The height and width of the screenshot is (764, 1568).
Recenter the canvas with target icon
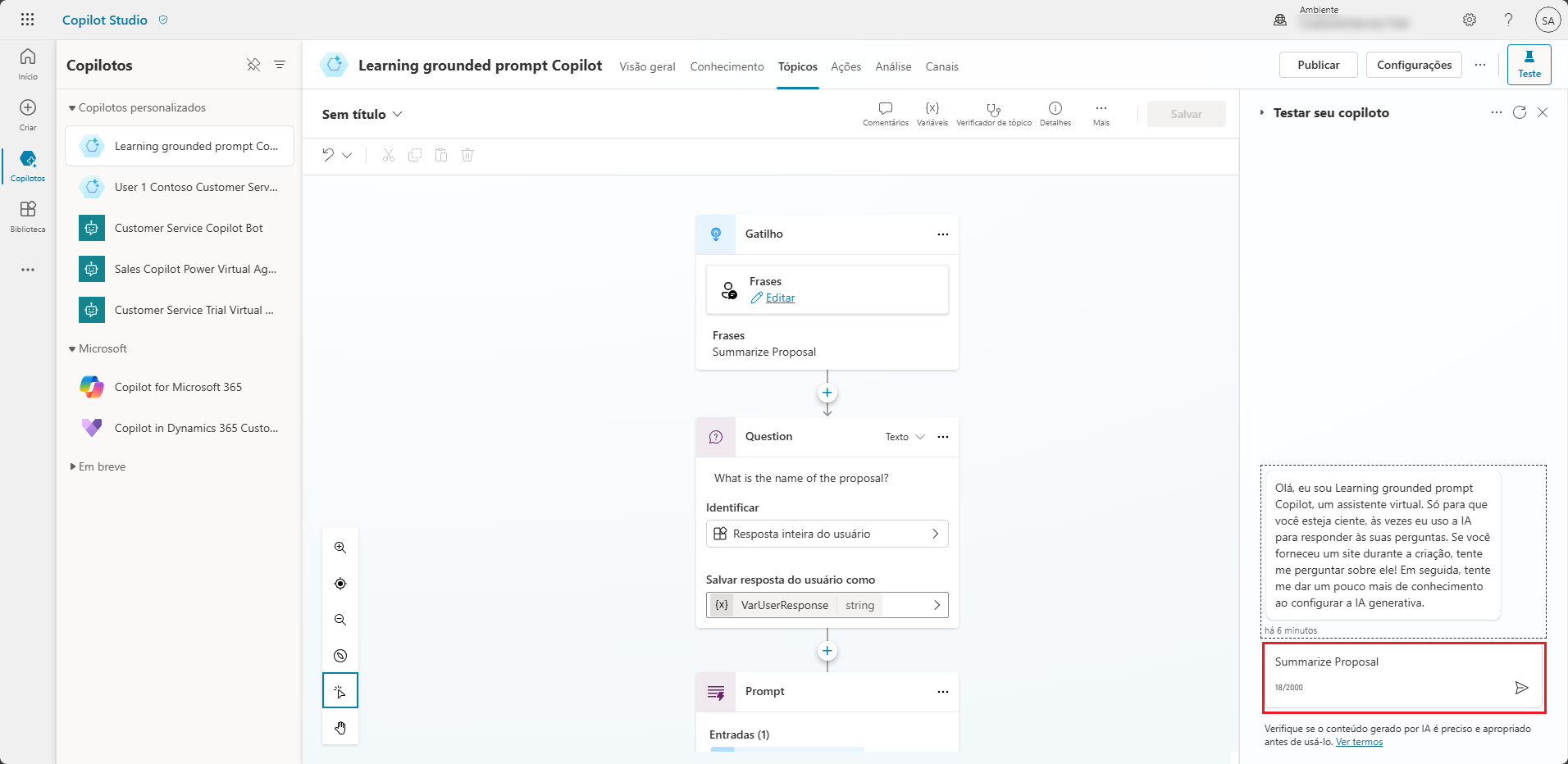tap(340, 584)
